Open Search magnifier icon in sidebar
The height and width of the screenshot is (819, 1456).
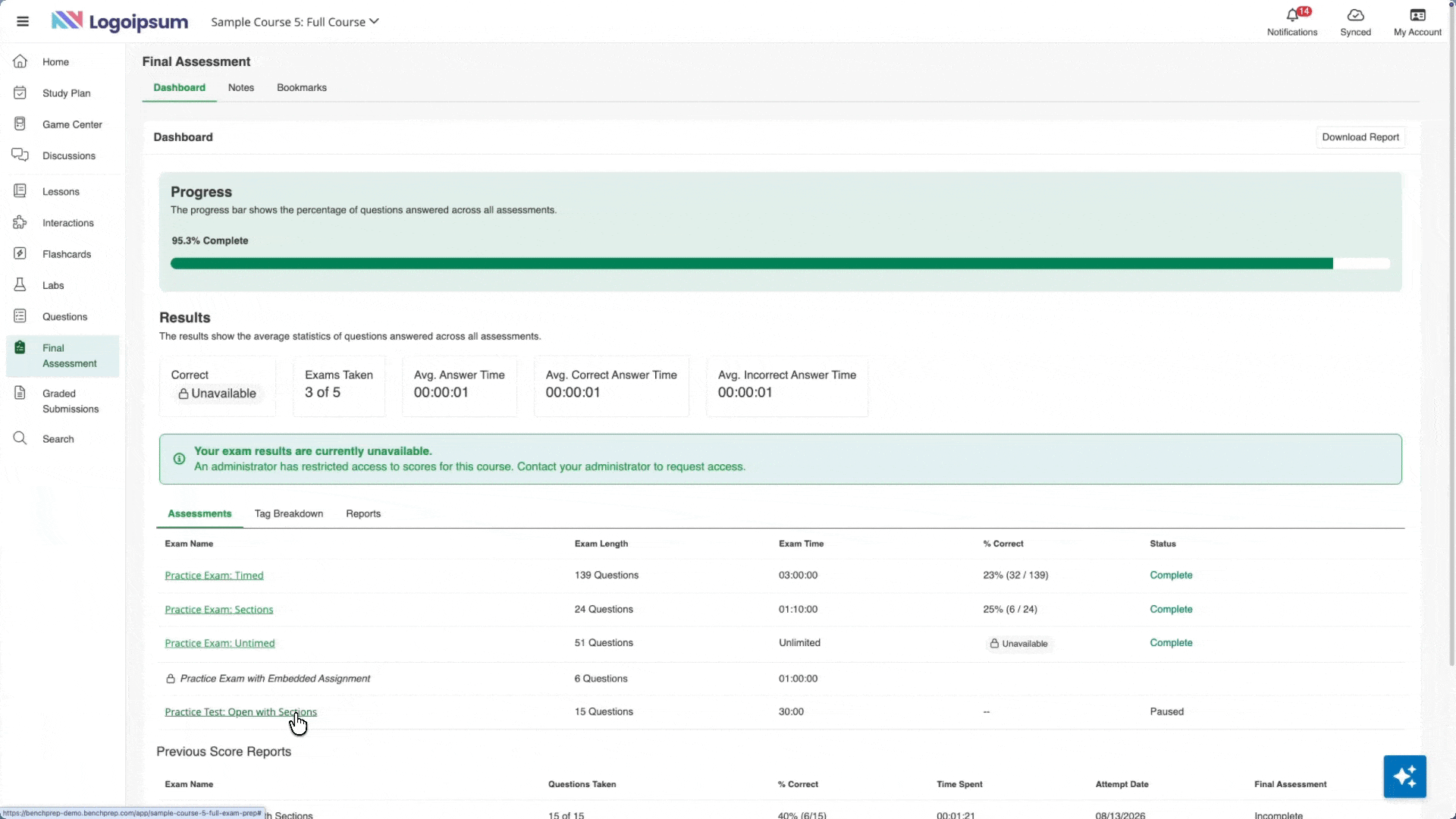20,438
